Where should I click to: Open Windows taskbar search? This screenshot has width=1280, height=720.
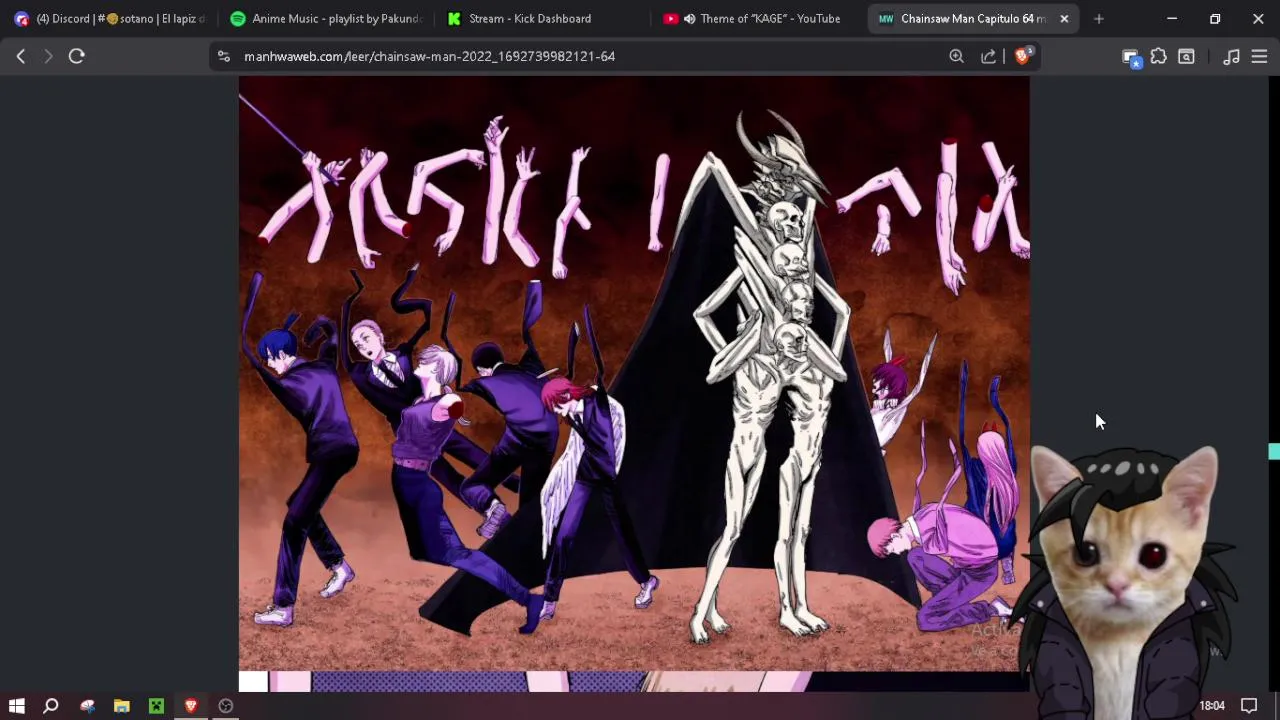click(51, 706)
